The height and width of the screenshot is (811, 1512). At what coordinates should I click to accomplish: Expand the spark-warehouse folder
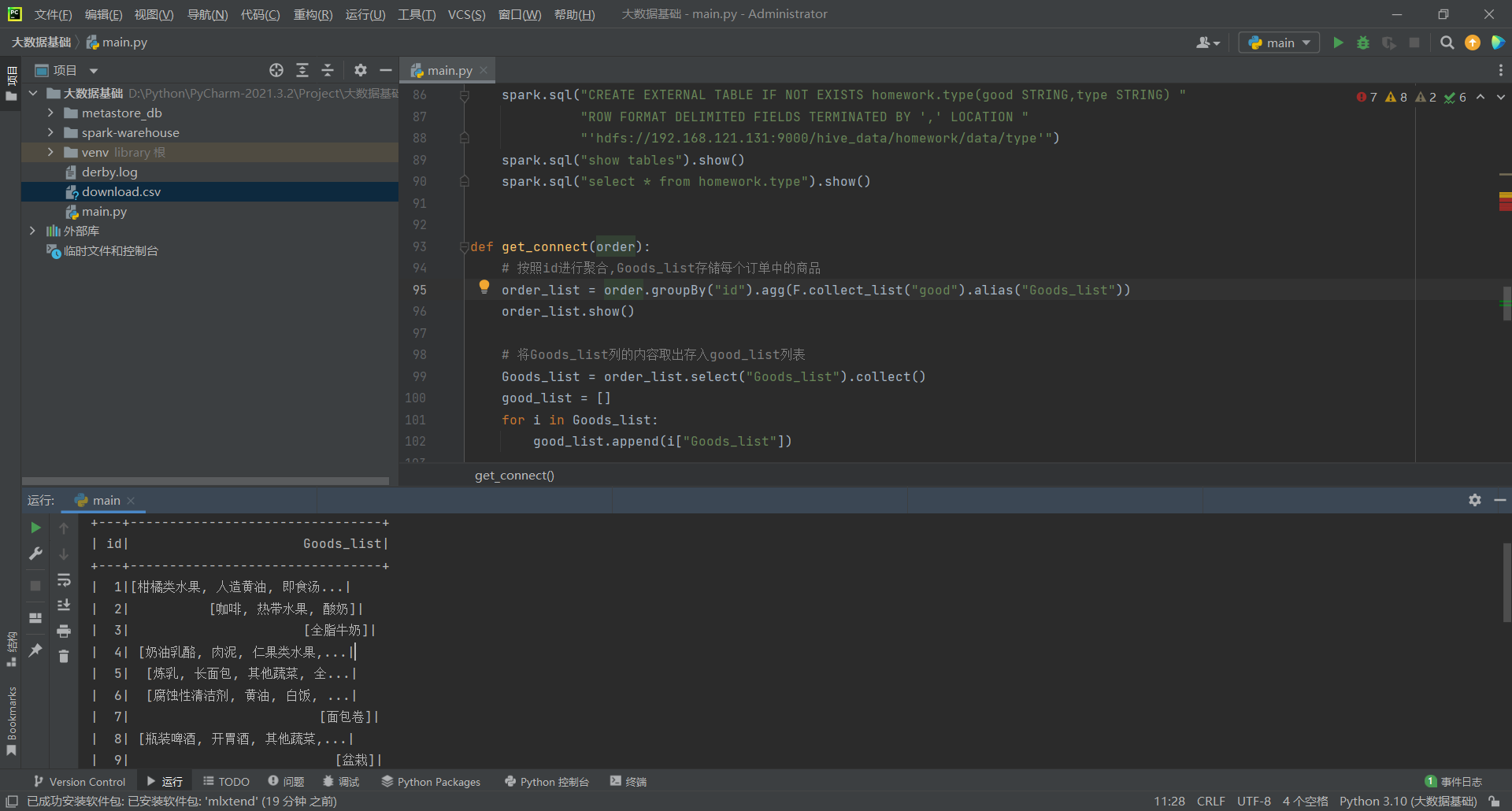click(x=50, y=132)
